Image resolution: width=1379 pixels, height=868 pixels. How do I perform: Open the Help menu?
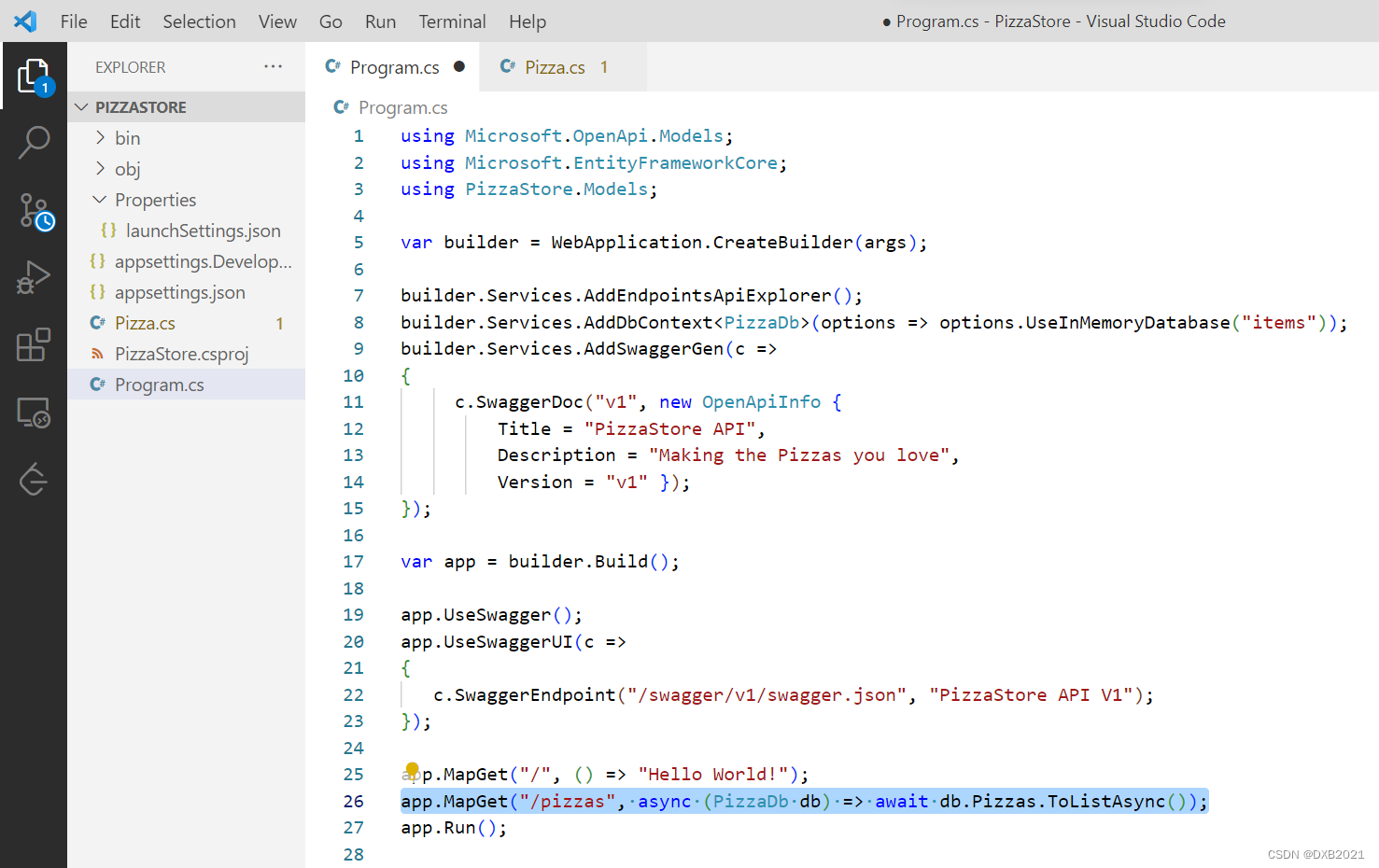[x=528, y=21]
